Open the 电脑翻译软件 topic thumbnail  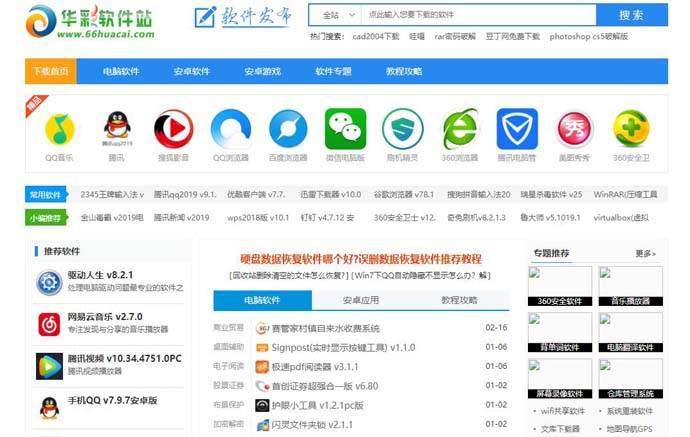click(631, 332)
